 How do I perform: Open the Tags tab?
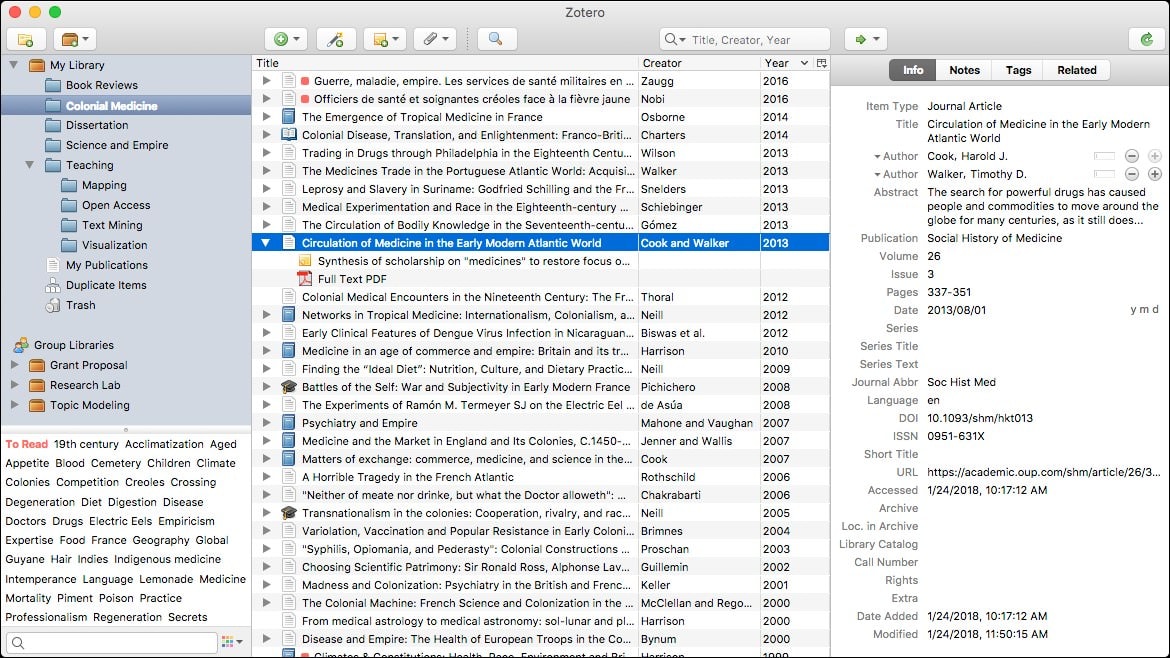coord(1018,70)
